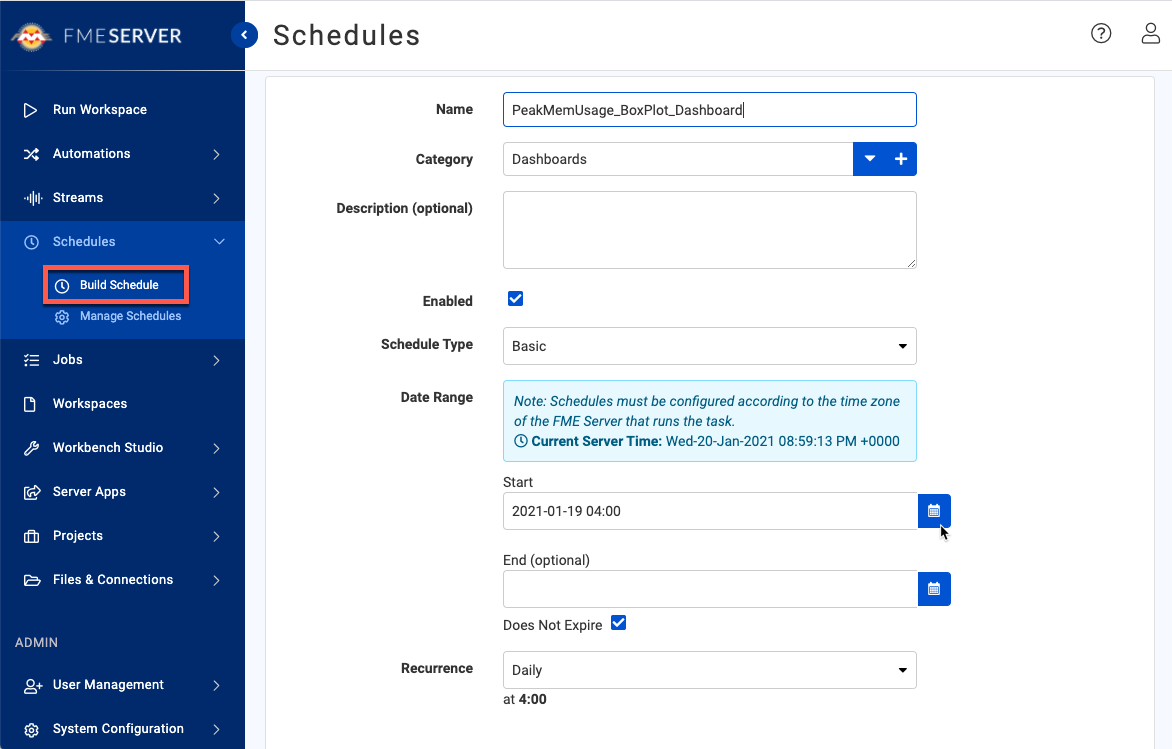The height and width of the screenshot is (749, 1172).
Task: Open the Jobs menu item
Action: [x=123, y=360]
